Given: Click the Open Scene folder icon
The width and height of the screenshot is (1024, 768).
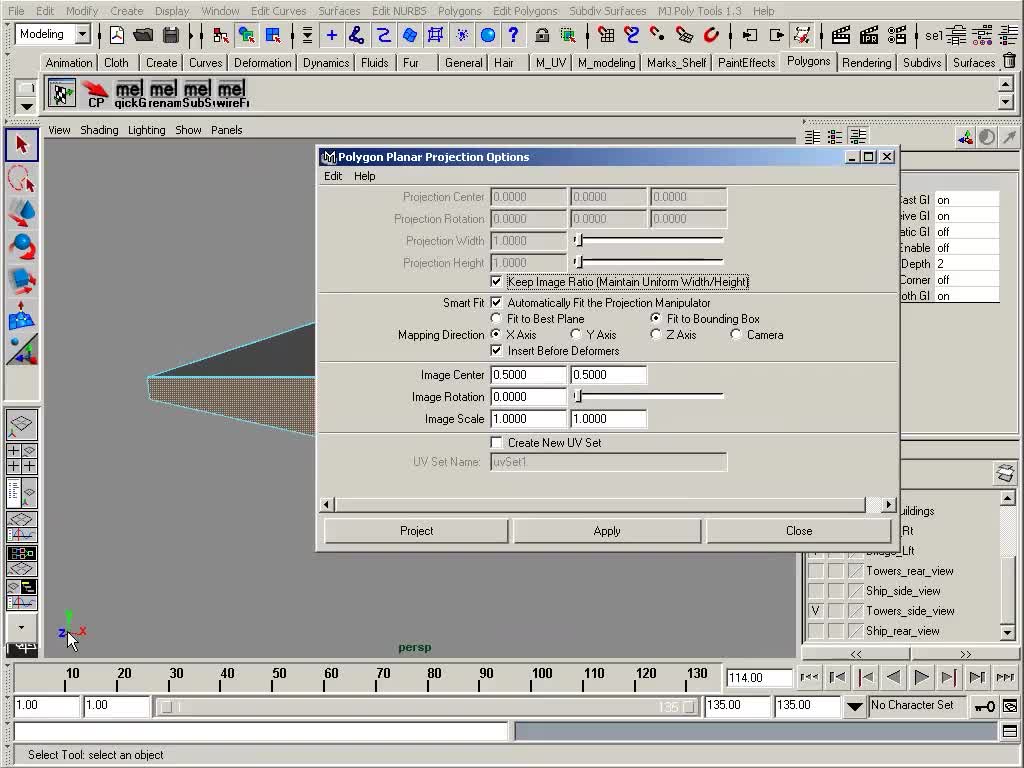Looking at the screenshot, I should (x=143, y=35).
